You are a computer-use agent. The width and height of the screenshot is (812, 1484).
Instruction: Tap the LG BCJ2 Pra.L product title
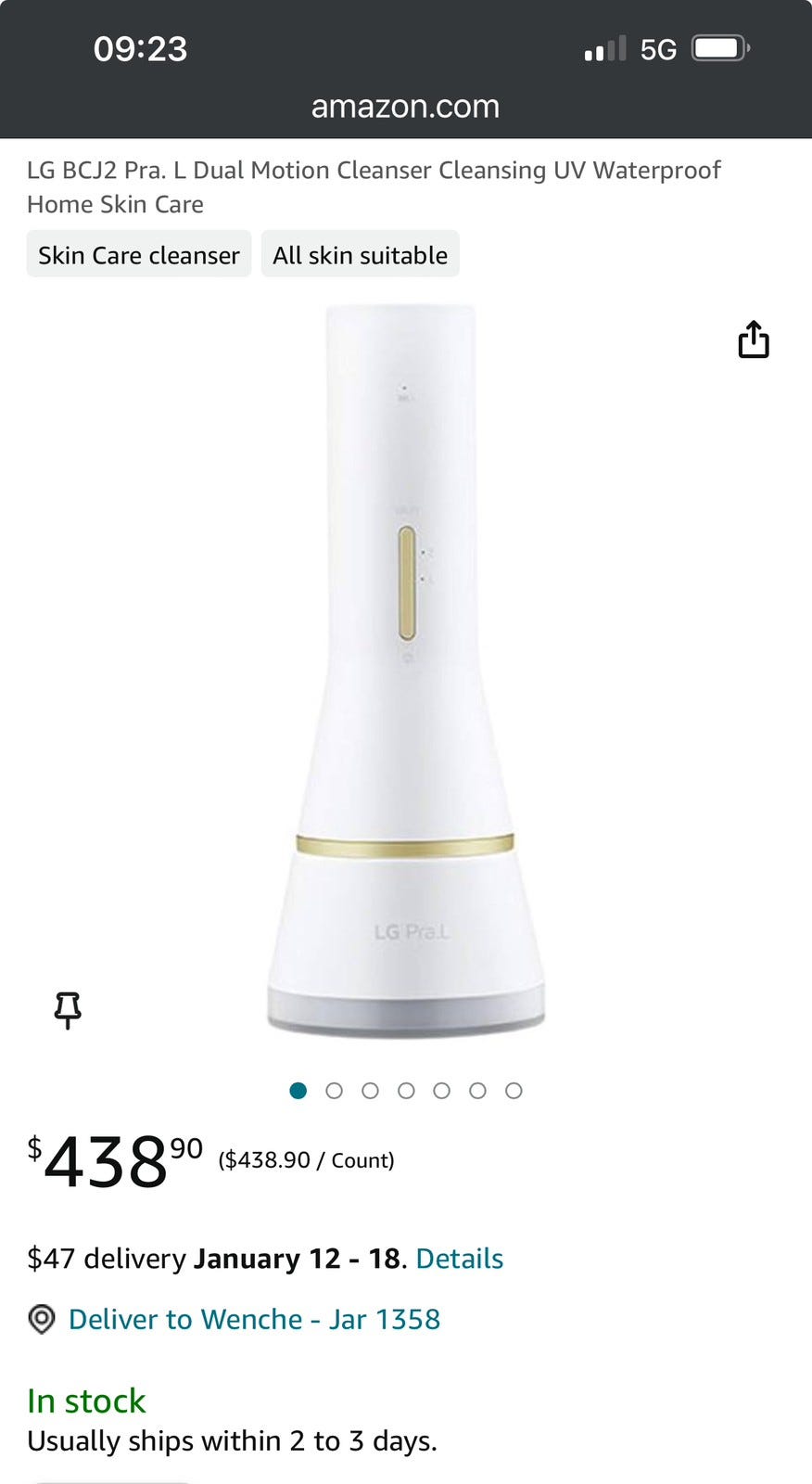point(374,186)
